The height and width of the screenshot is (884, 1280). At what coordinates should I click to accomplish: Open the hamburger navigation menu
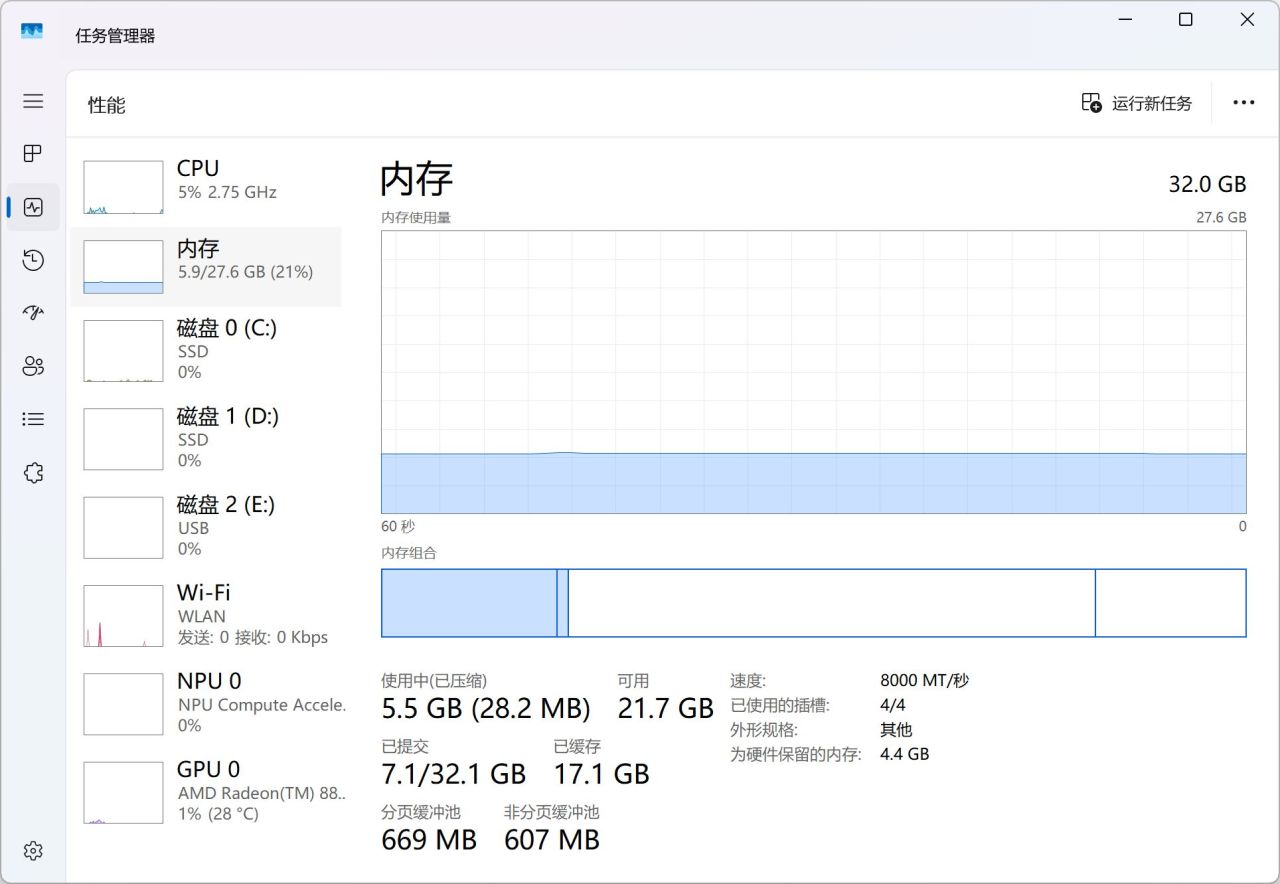[33, 101]
